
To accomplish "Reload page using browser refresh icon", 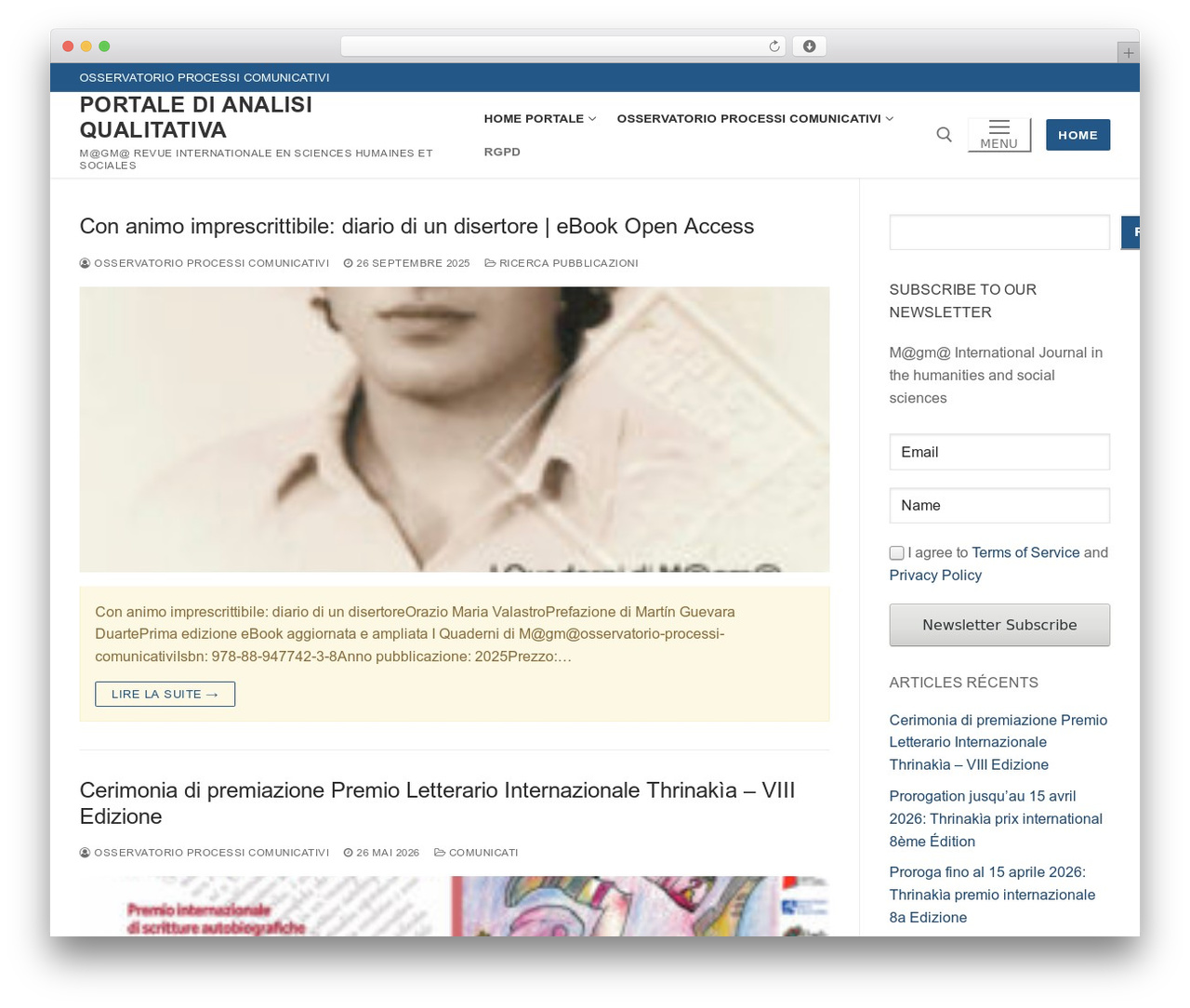I will click(774, 46).
